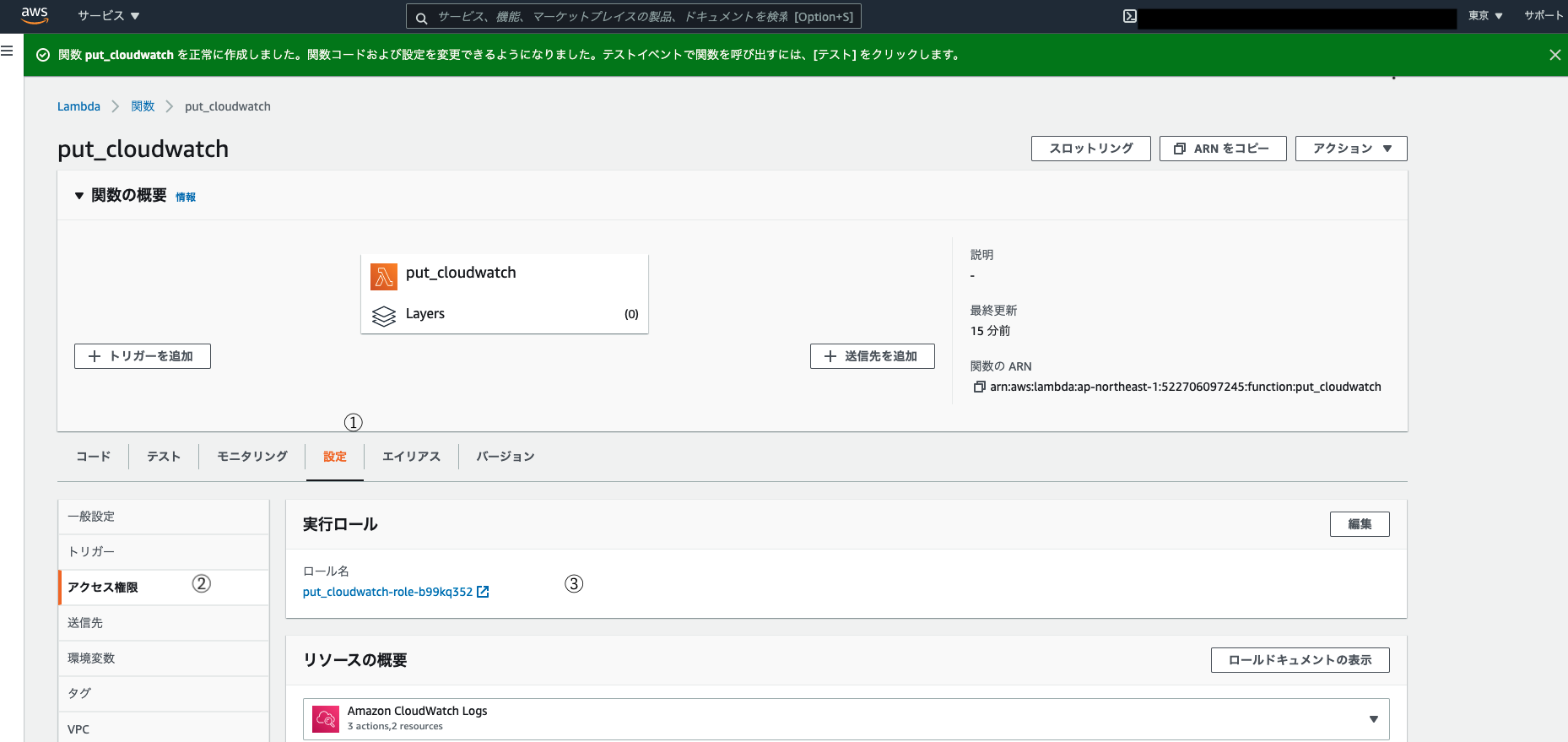Dismiss the green success notification banner
Image resolution: width=1568 pixels, height=742 pixels.
[x=1554, y=55]
